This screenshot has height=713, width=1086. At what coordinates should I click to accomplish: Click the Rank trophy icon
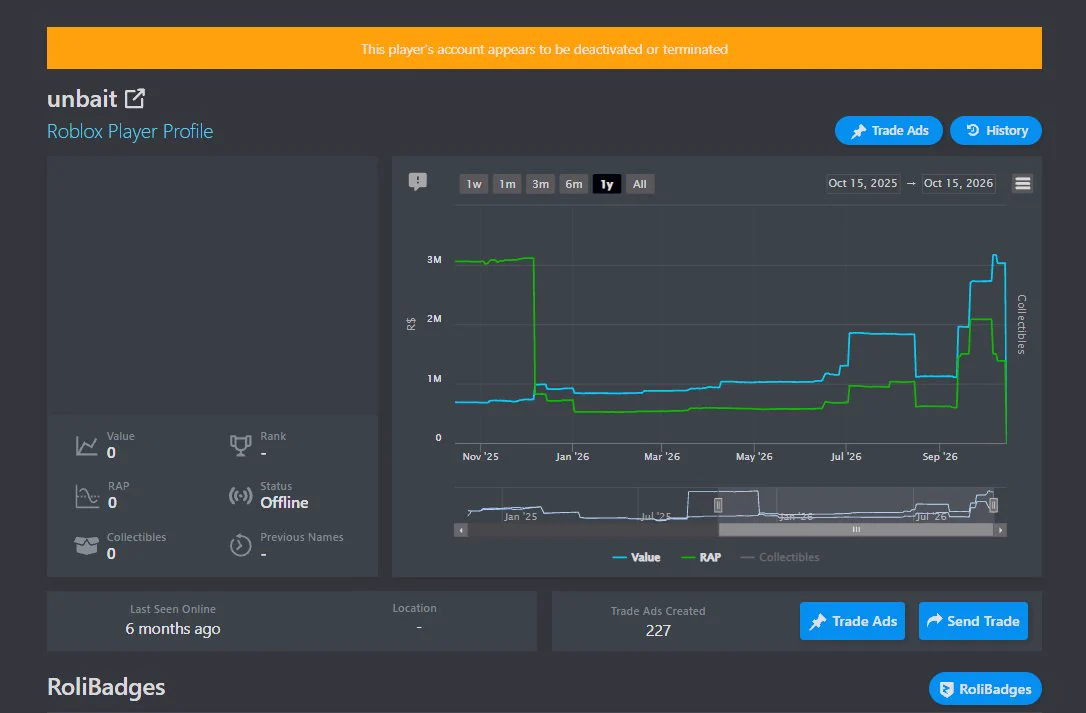pyautogui.click(x=240, y=446)
